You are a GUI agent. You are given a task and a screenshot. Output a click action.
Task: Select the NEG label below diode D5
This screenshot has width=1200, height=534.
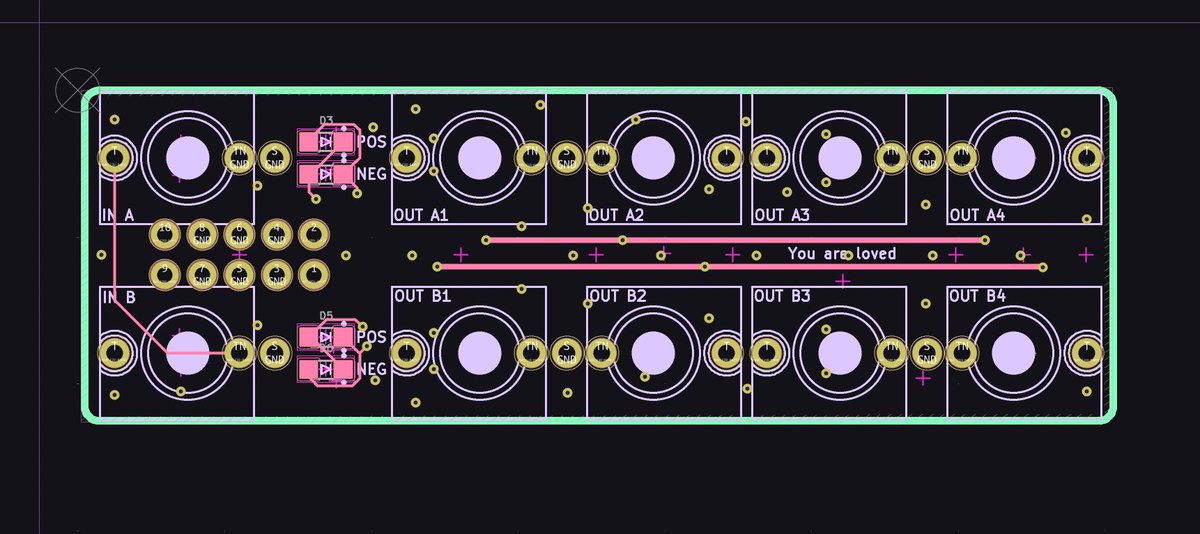371,370
